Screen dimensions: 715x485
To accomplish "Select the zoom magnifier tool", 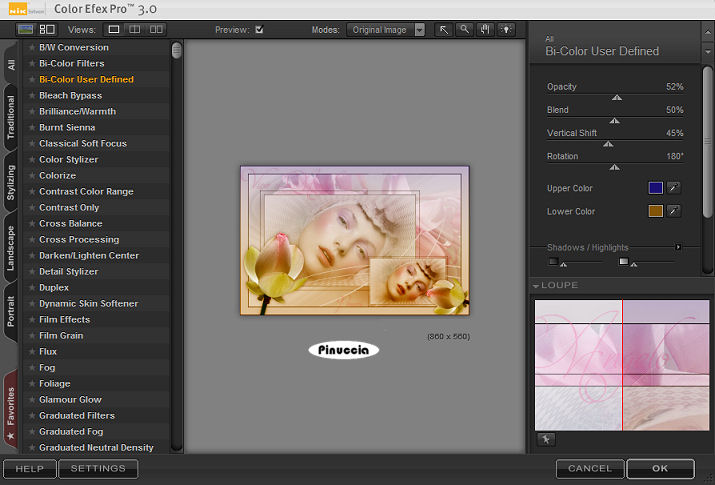I will pyautogui.click(x=464, y=30).
